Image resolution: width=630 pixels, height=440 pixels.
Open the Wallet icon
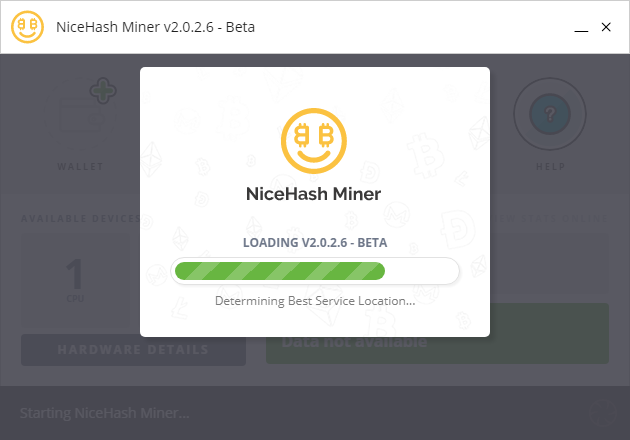[x=82, y=115]
